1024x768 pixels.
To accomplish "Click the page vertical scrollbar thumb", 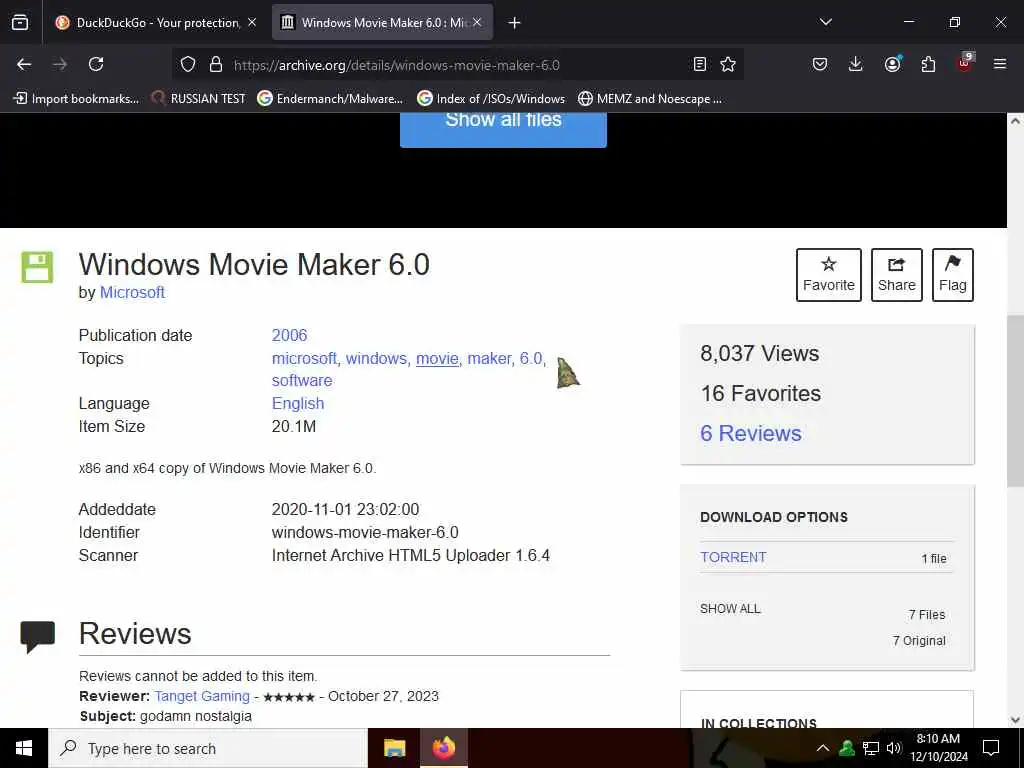I will click(x=1015, y=400).
